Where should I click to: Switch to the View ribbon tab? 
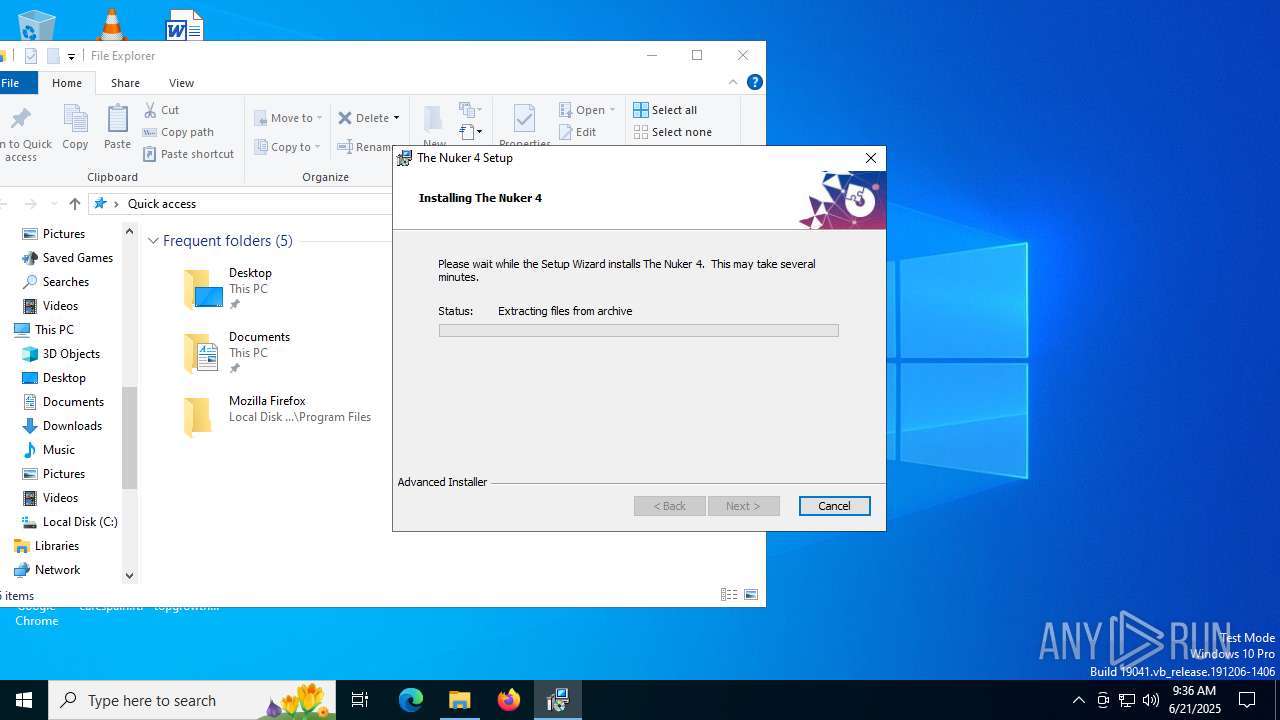181,83
